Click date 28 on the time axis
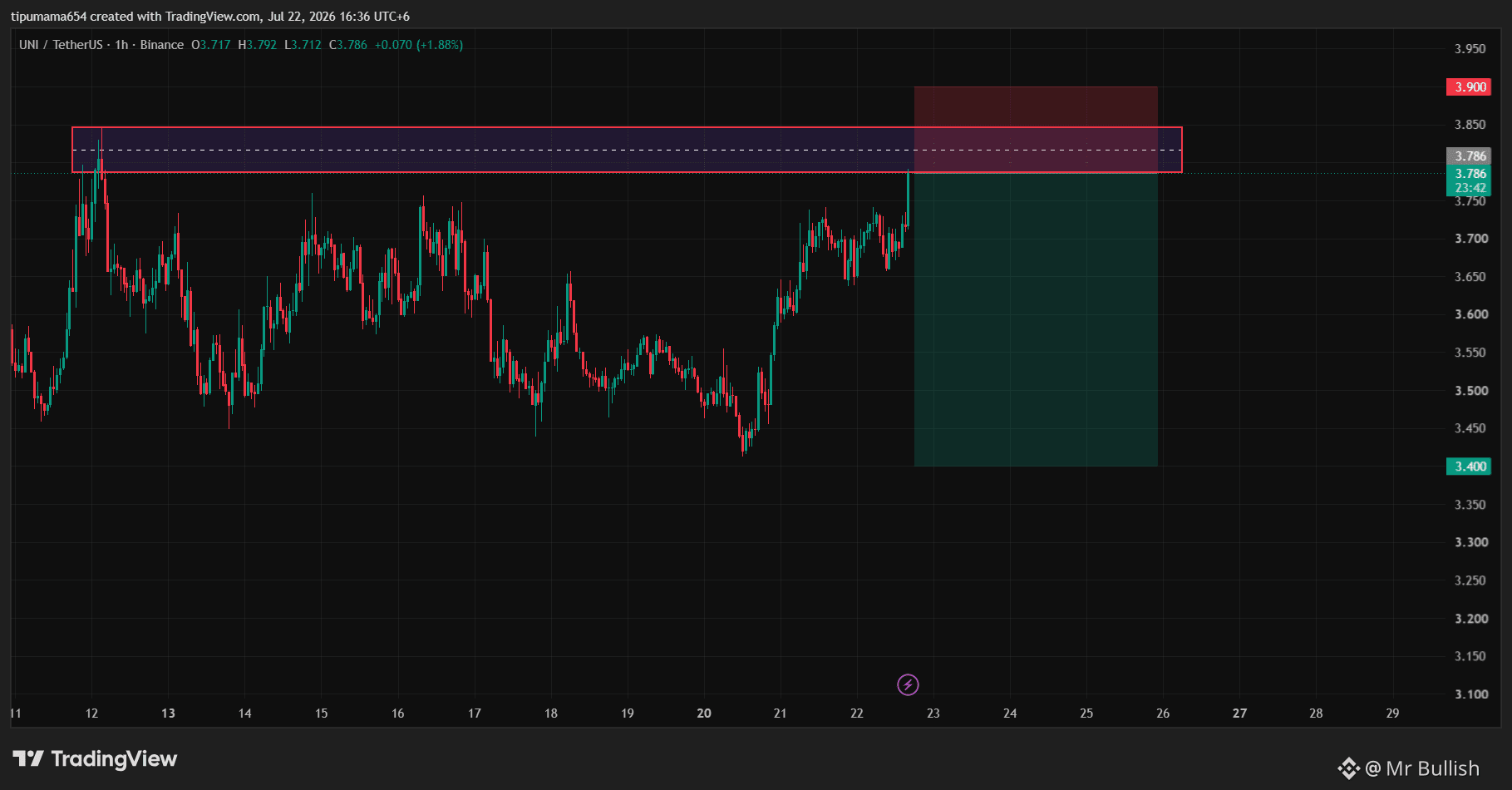Image resolution: width=1512 pixels, height=790 pixels. (x=1316, y=713)
